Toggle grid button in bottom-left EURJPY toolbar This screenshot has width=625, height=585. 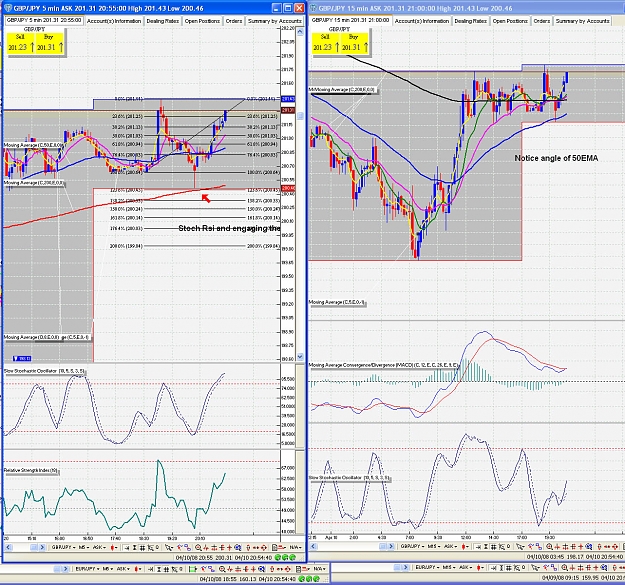[x=166, y=569]
